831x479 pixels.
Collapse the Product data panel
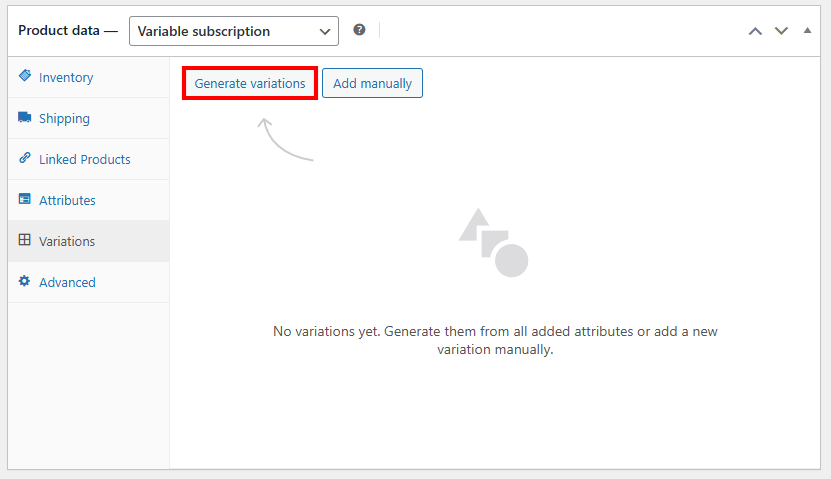tap(807, 31)
